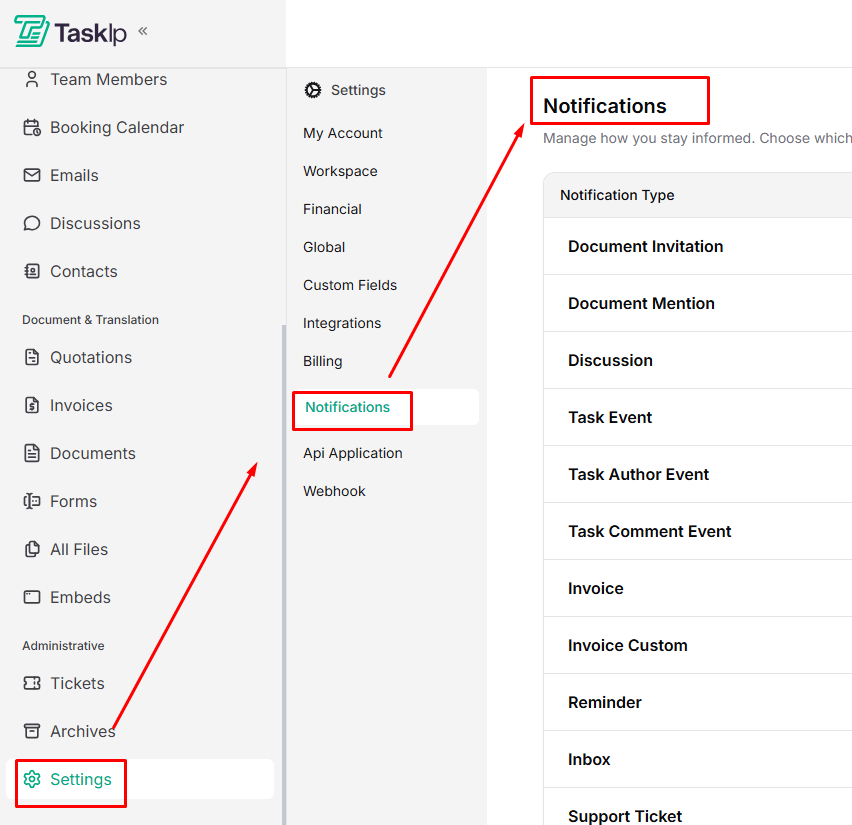Click the Contacts book icon

tap(32, 271)
